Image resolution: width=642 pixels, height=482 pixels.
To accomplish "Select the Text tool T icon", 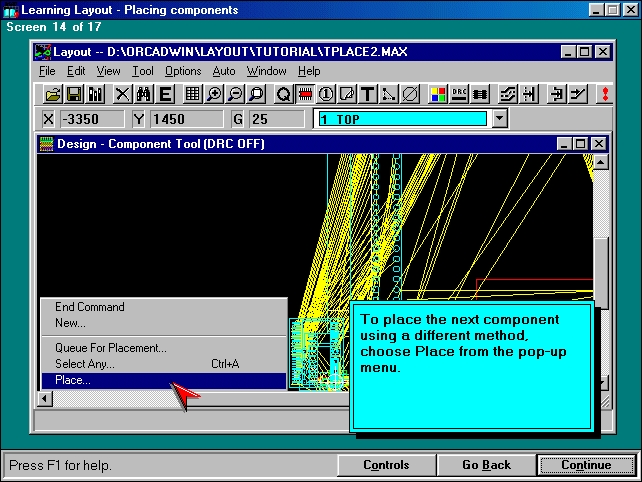I will click(x=368, y=94).
